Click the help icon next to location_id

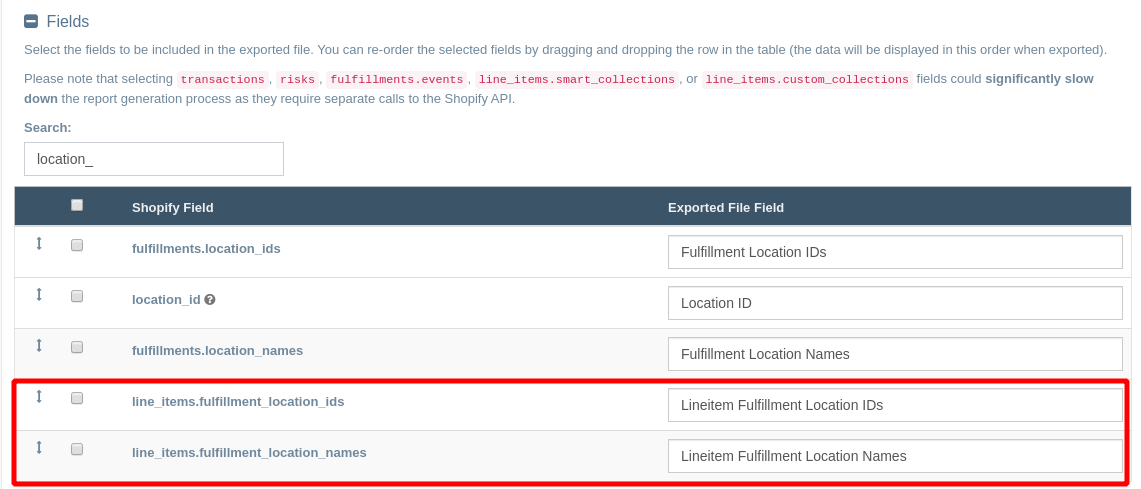210,299
